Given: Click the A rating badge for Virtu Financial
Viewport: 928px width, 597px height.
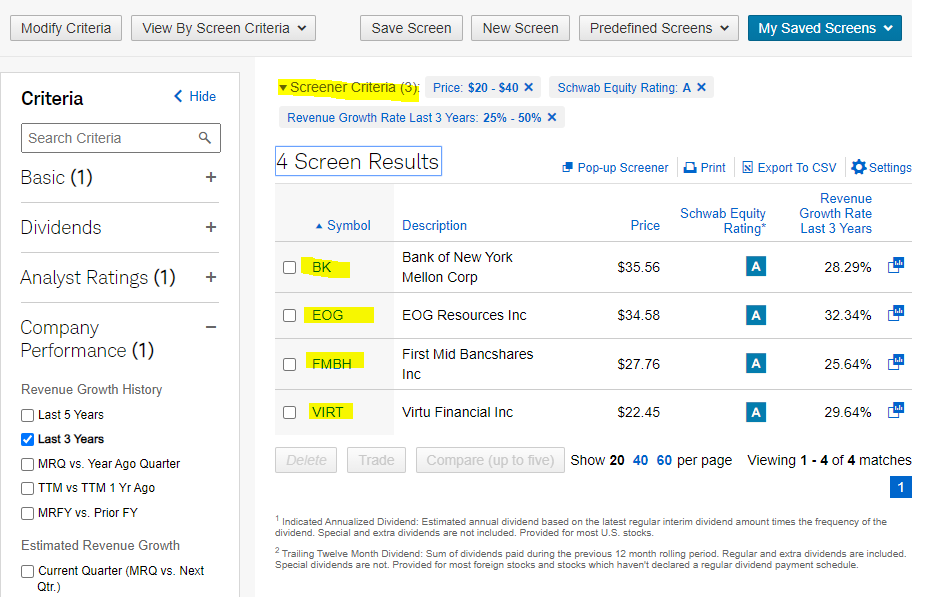Looking at the screenshot, I should coord(756,412).
